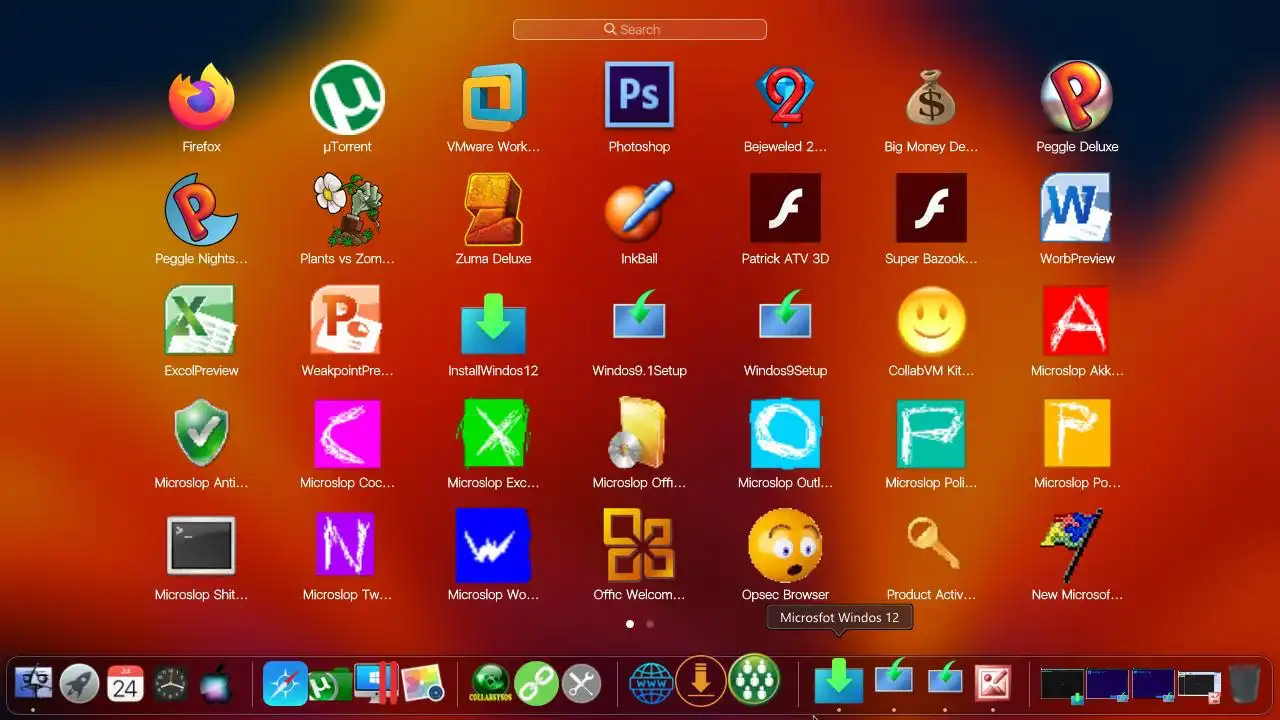Open Calendar showing 24 in dock
Screen dimensions: 1280x720
tap(125, 684)
